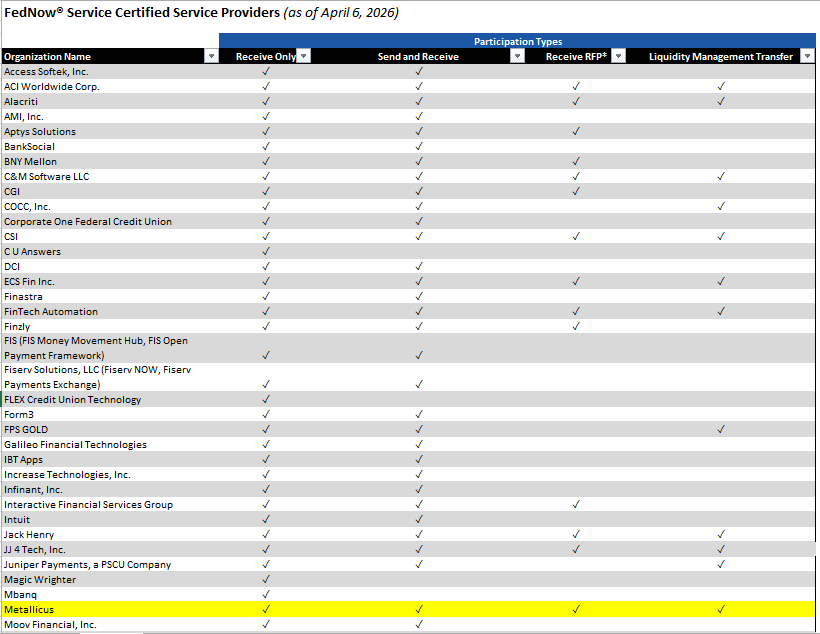The image size is (820, 634).
Task: Click the Intuit cell
Action: 110,519
